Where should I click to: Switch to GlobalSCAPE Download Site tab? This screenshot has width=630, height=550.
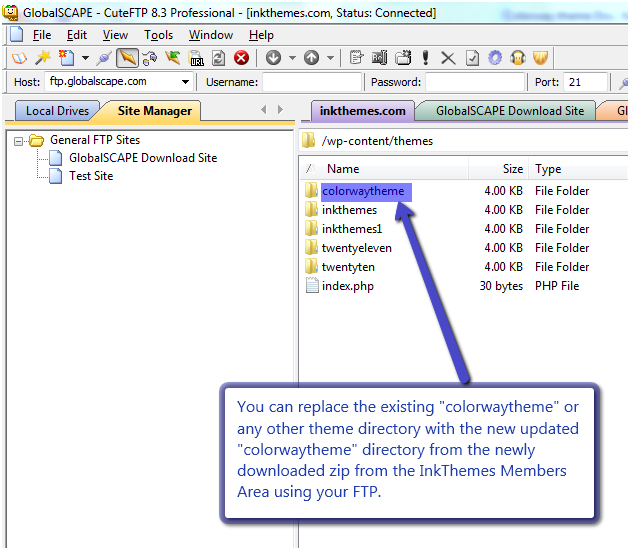[510, 111]
